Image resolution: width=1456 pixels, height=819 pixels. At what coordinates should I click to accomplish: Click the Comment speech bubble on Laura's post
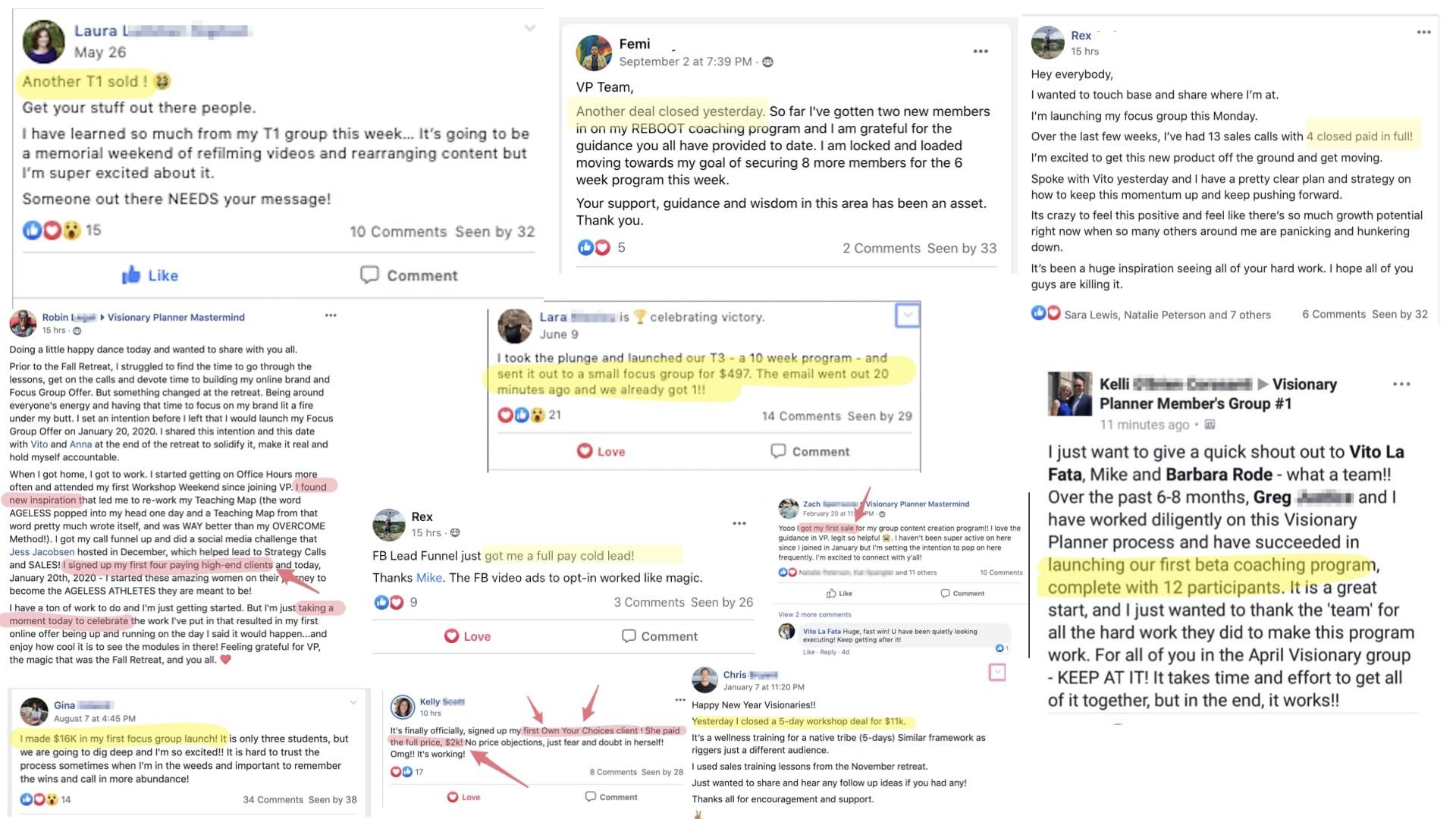tap(369, 275)
